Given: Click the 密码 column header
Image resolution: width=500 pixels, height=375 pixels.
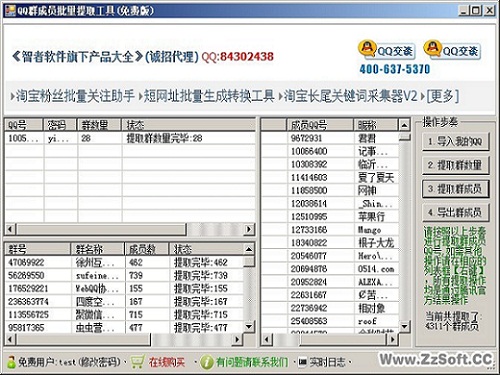Looking at the screenshot, I should click(60, 125).
